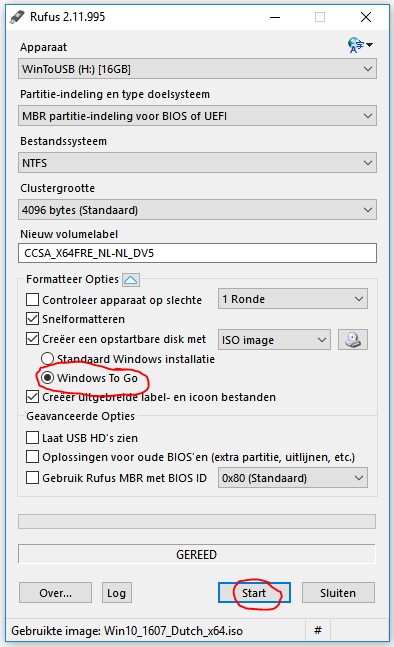Open the Apparaat device dropdown

pos(197,69)
